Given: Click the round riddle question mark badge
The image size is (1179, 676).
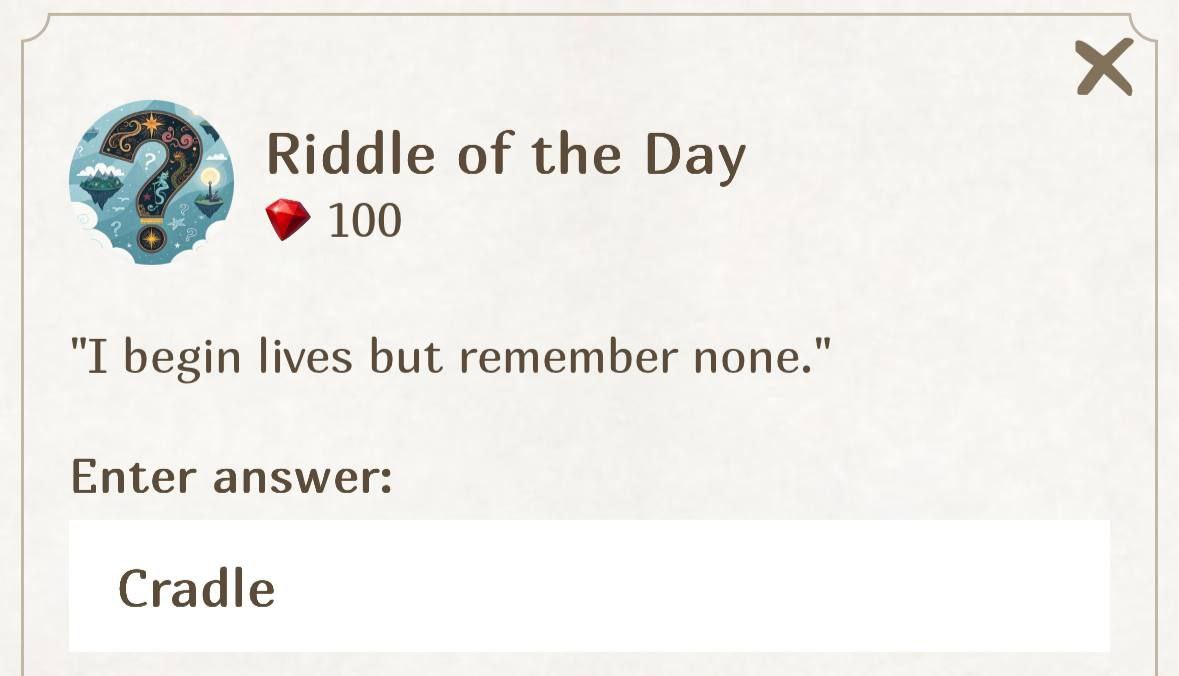Looking at the screenshot, I should (x=151, y=182).
